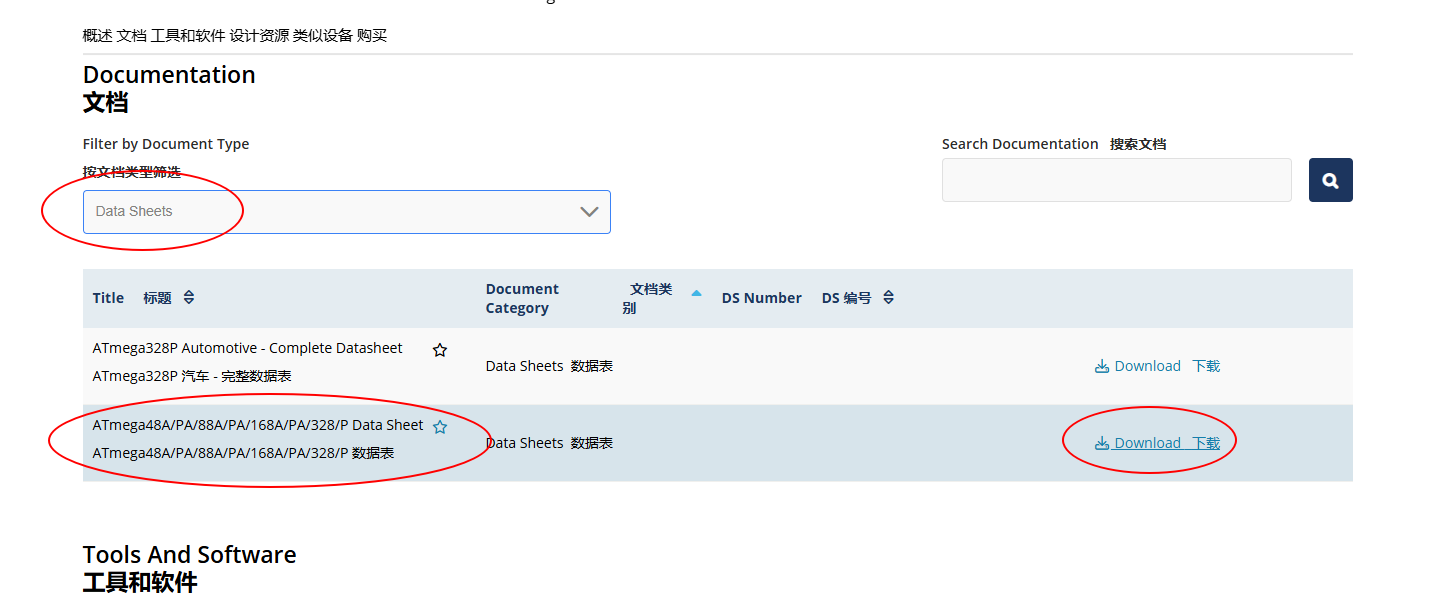Open the 工具和软件 tab

point(188,36)
